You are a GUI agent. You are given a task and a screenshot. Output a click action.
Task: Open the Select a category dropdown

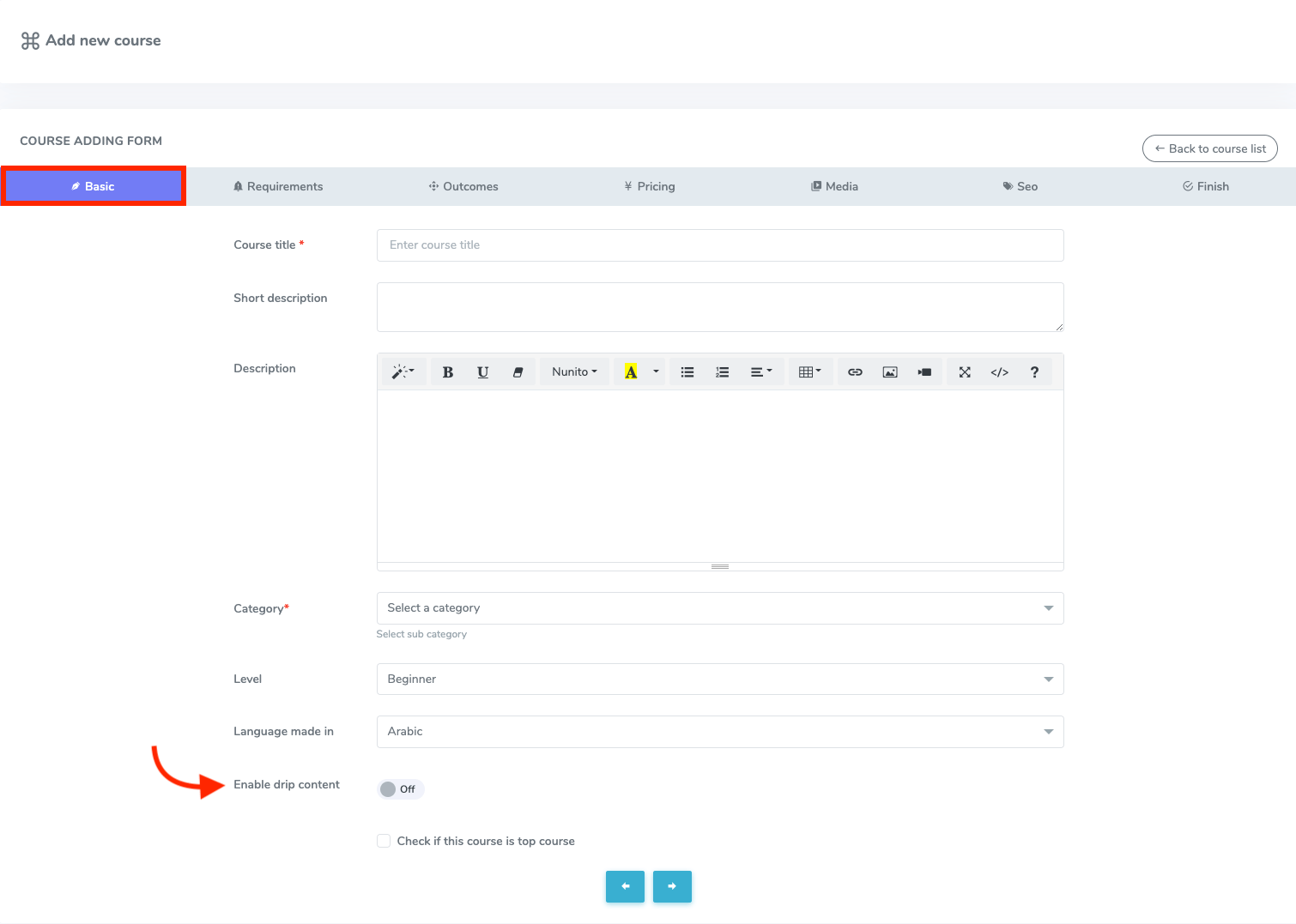point(719,608)
